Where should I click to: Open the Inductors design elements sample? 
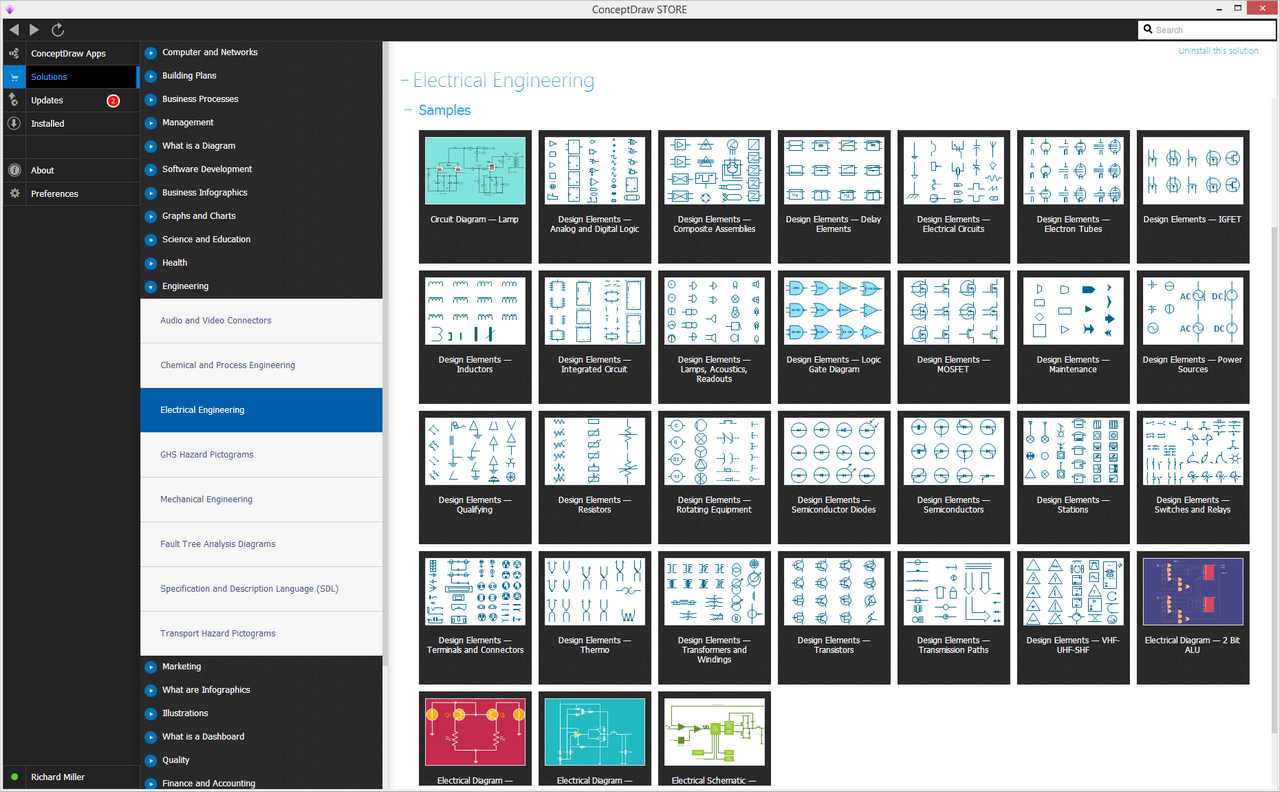click(x=475, y=337)
